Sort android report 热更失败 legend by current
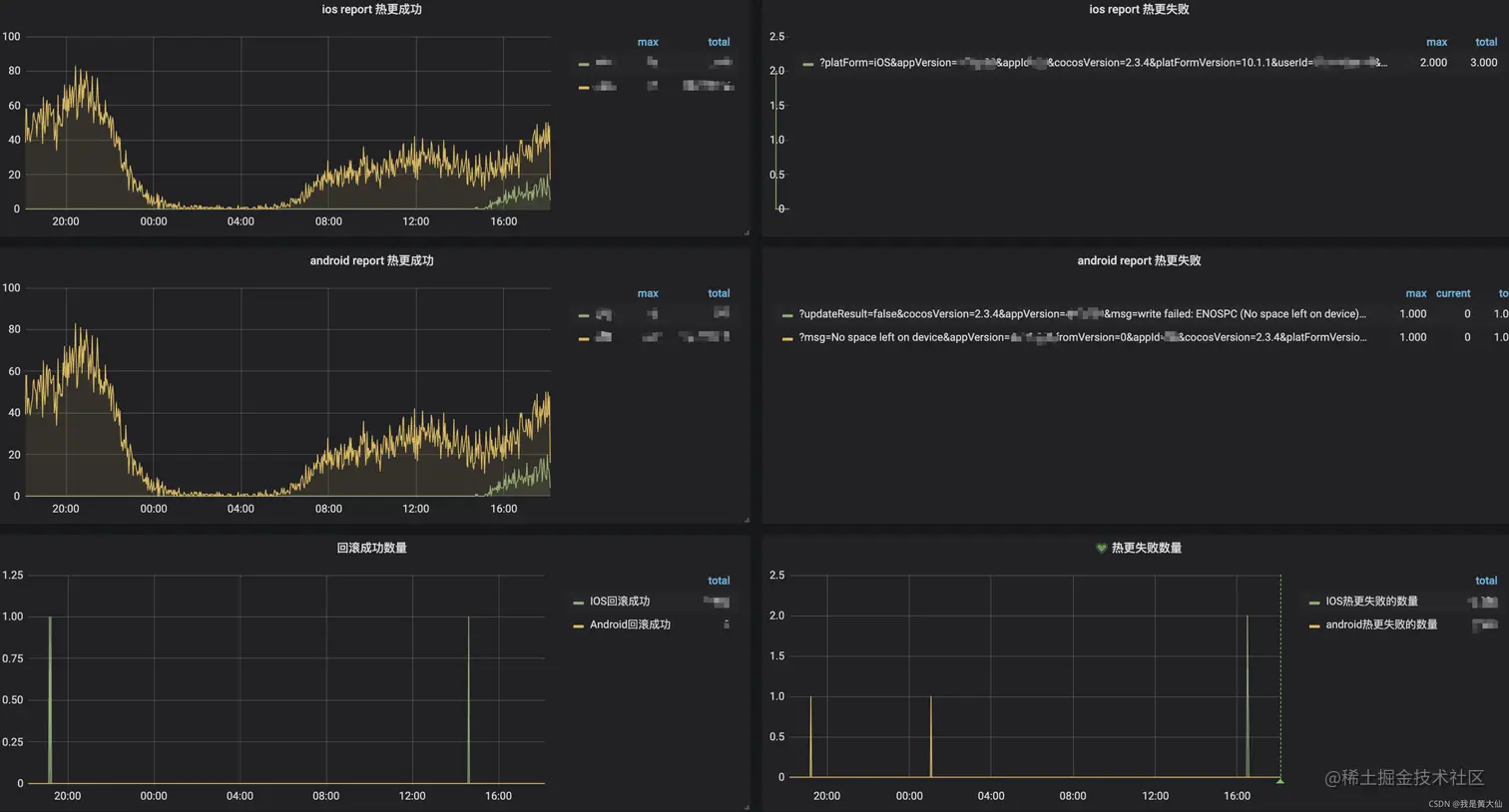Screen dimensions: 1509x812 [1453, 293]
